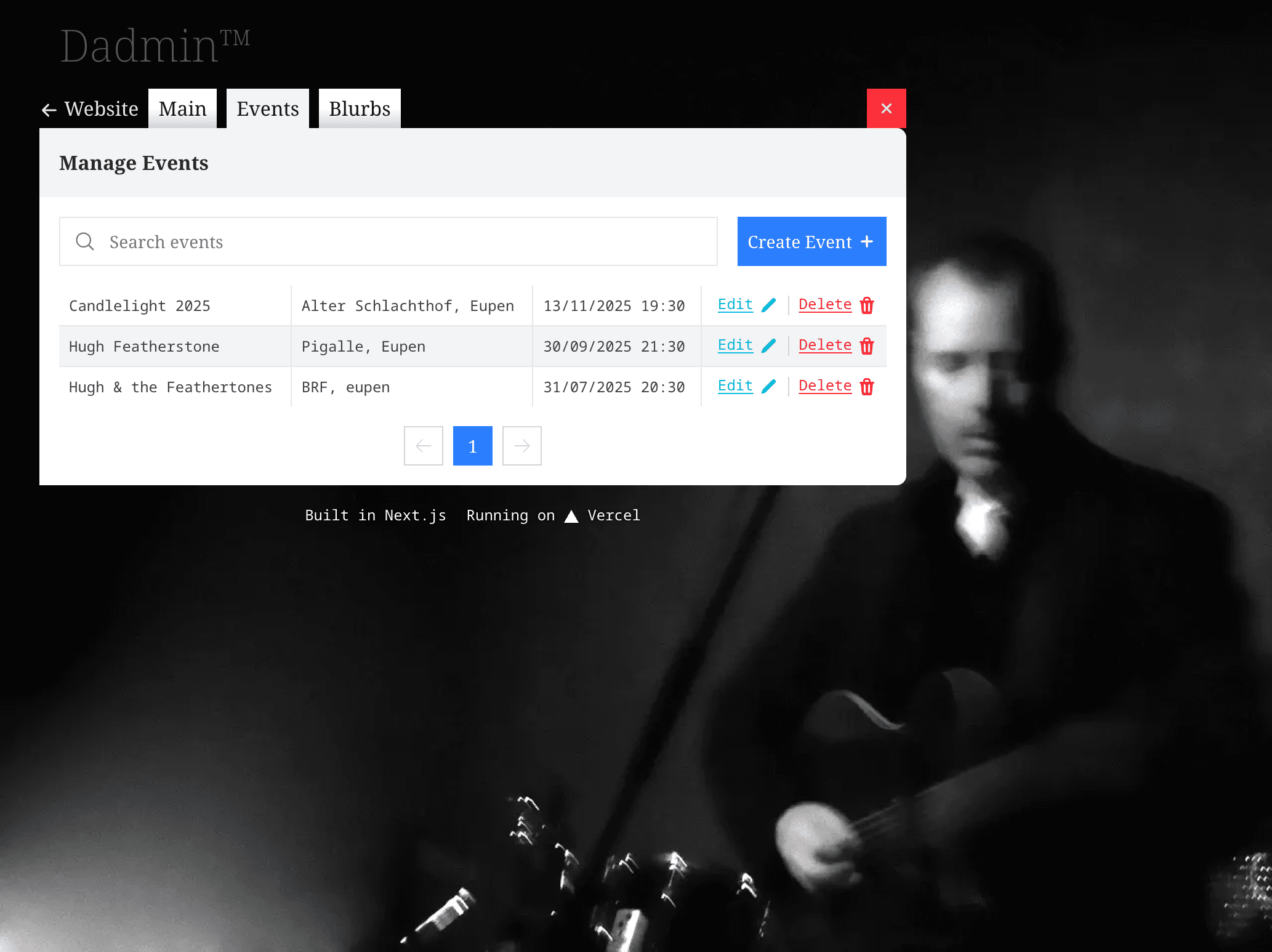The image size is (1272, 952).
Task: Click the Vercel triangle logo in footer
Action: point(571,516)
